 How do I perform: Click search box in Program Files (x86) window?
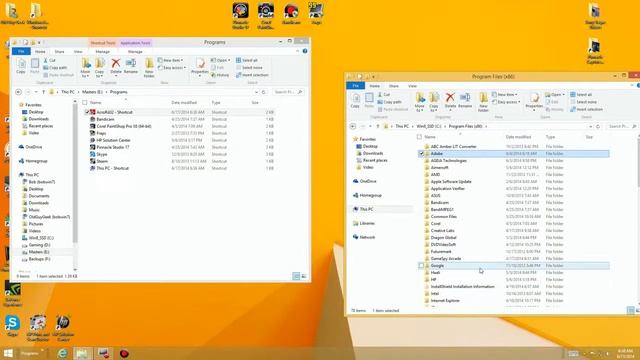point(622,127)
